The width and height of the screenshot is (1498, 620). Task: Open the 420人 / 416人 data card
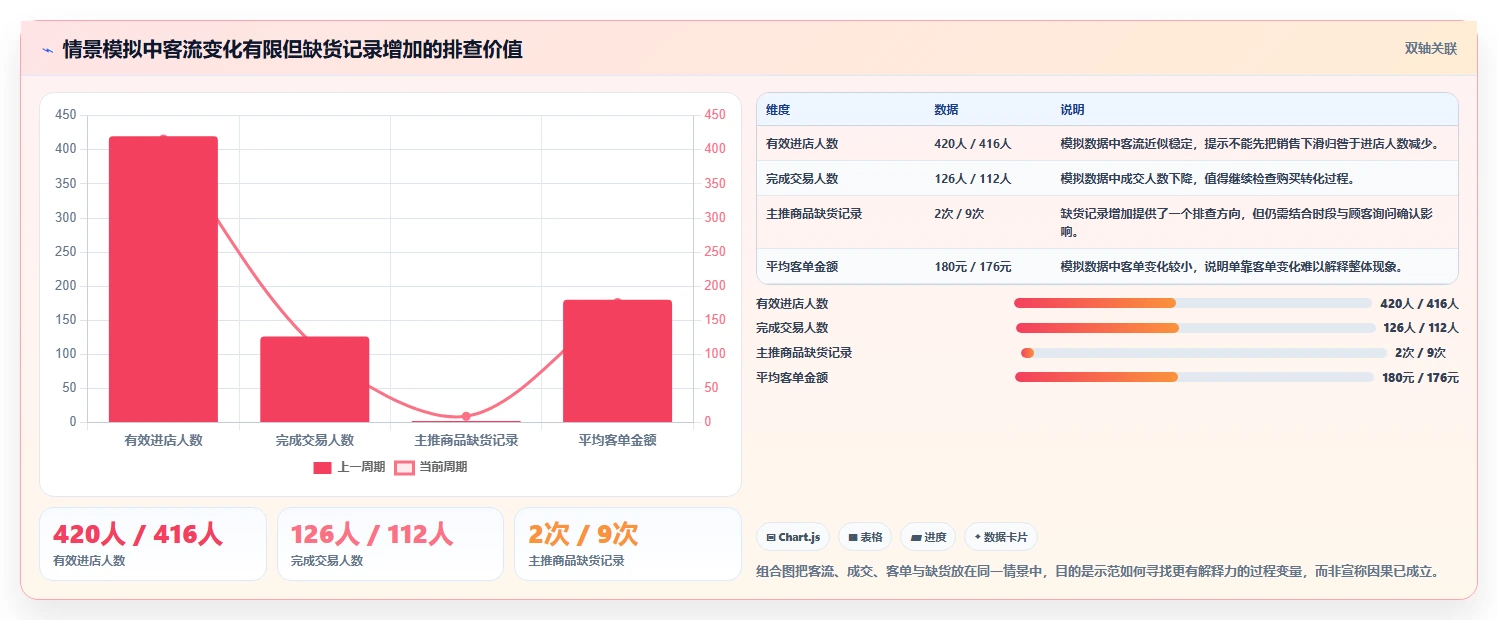(x=153, y=544)
